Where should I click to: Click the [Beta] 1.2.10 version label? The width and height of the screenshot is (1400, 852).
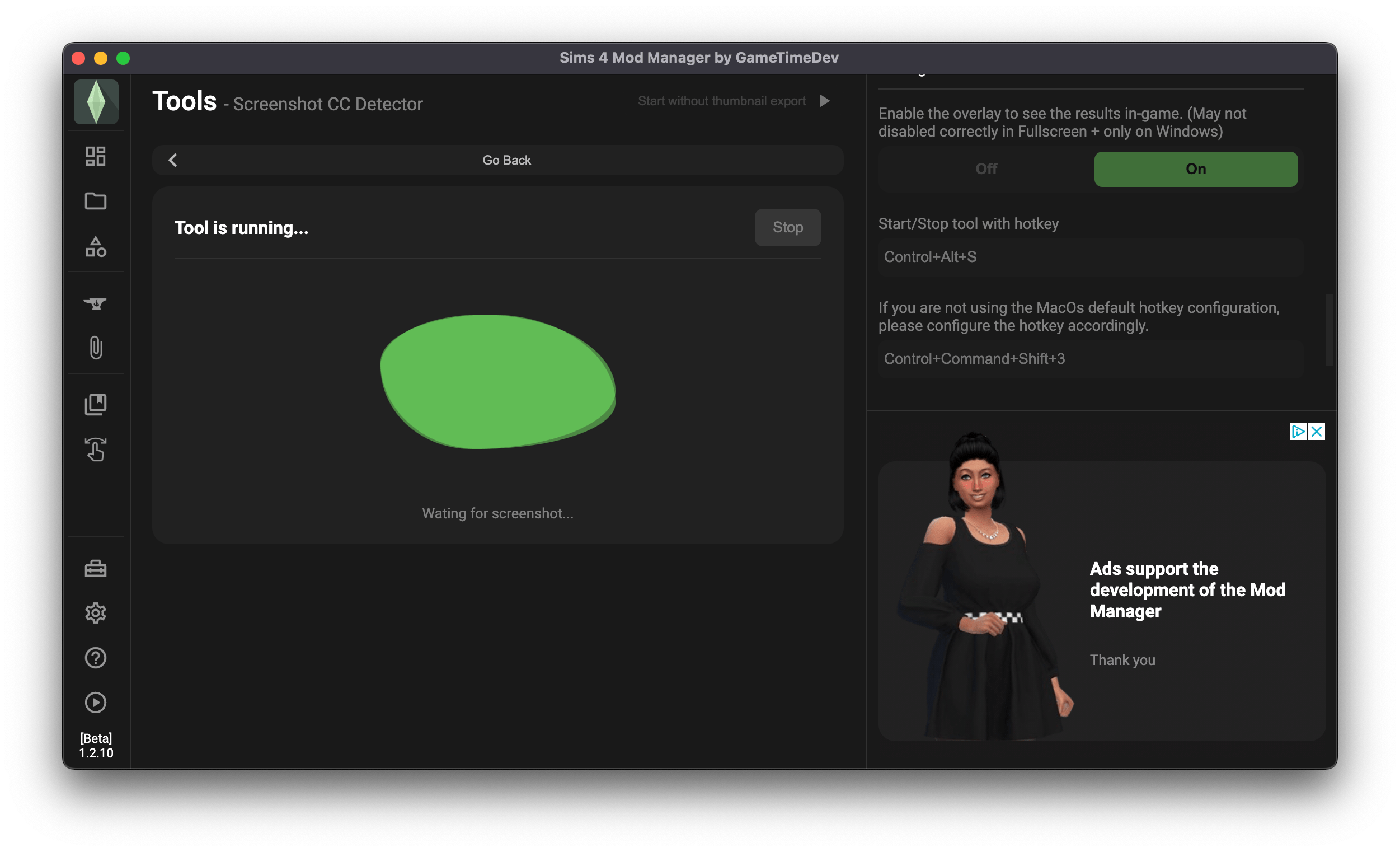tap(96, 746)
